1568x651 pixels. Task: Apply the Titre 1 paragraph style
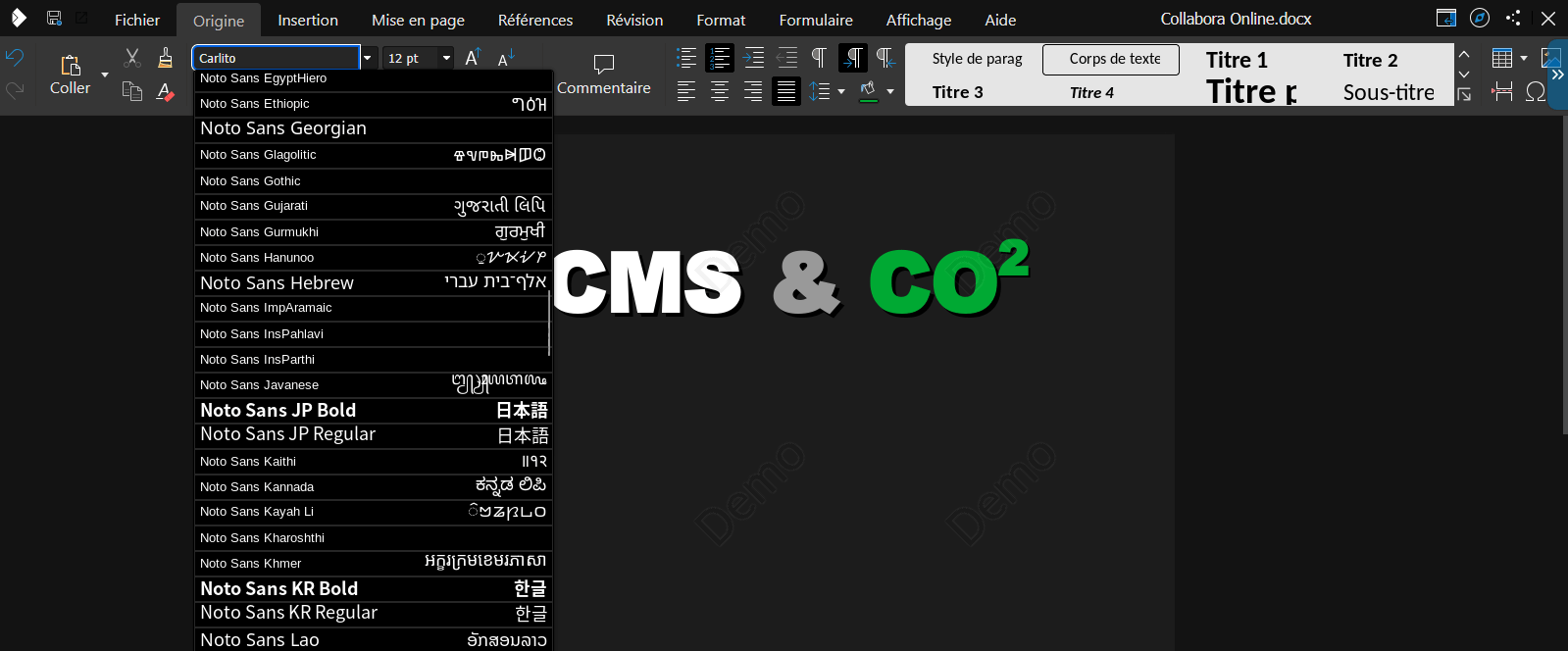coord(1237,60)
